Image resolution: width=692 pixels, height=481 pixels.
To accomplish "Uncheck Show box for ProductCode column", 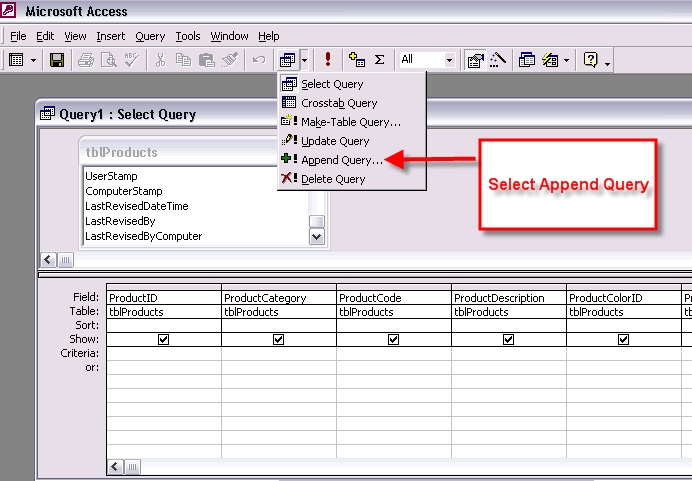I will click(394, 339).
